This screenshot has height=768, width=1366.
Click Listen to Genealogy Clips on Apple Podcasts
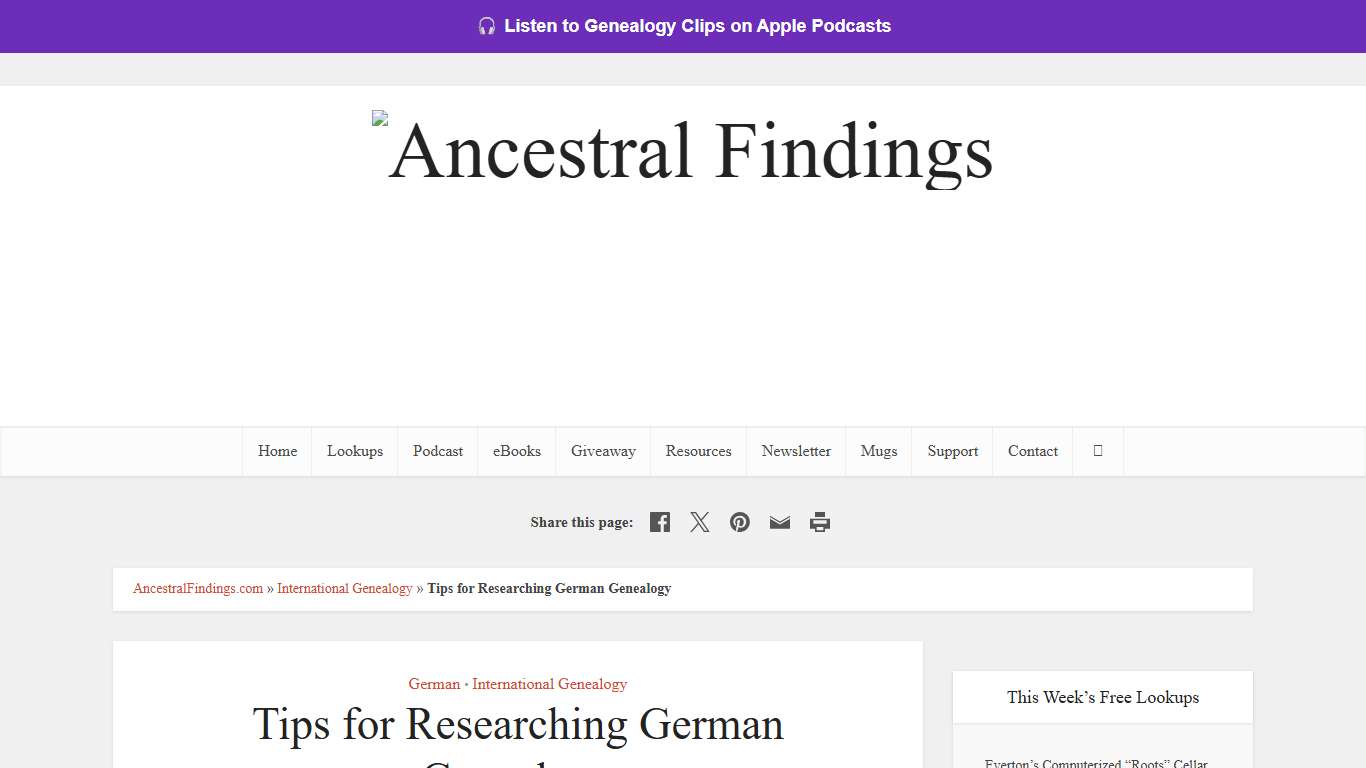[x=696, y=26]
